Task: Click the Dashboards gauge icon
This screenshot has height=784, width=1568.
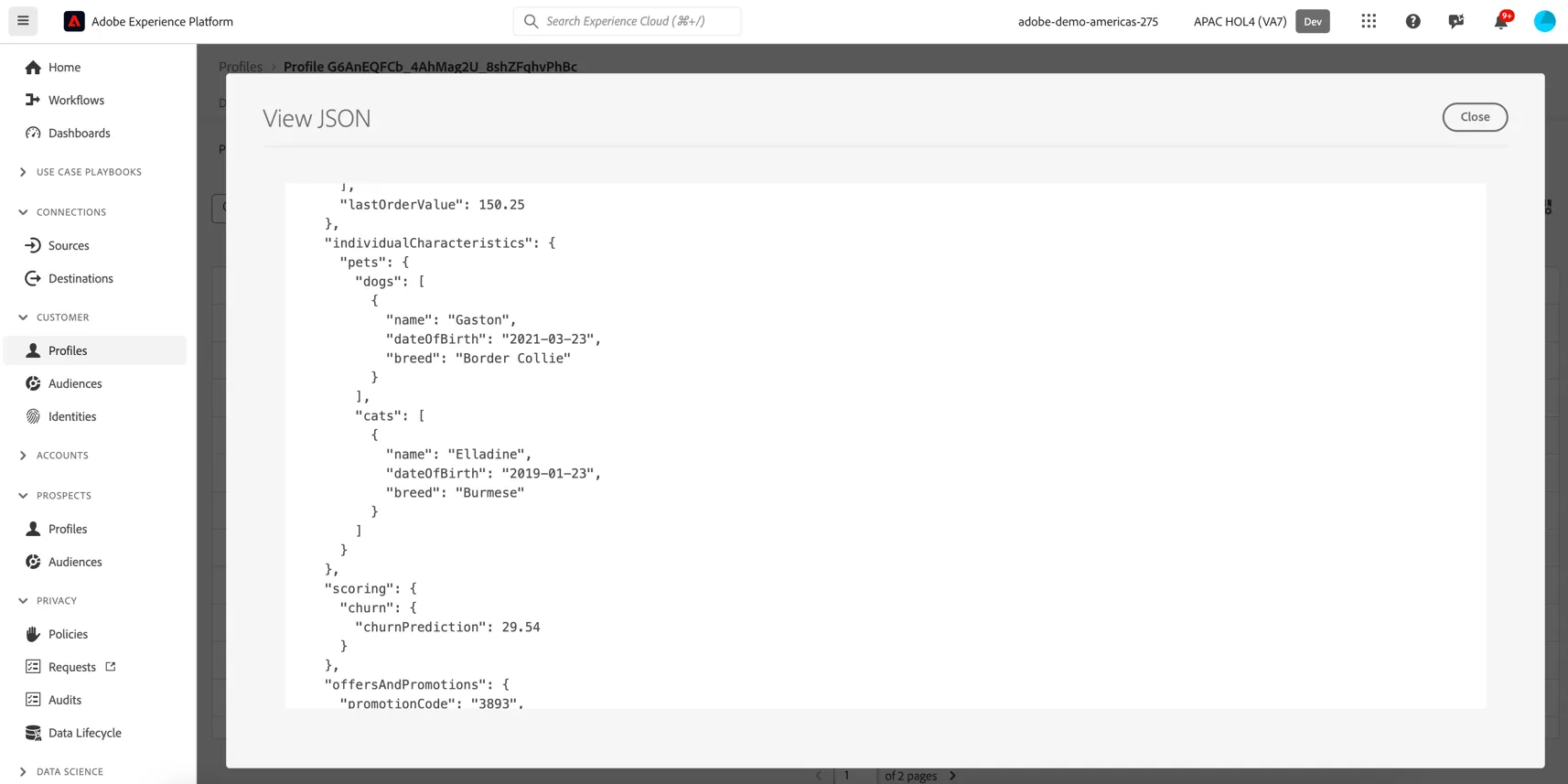Action: click(x=33, y=133)
